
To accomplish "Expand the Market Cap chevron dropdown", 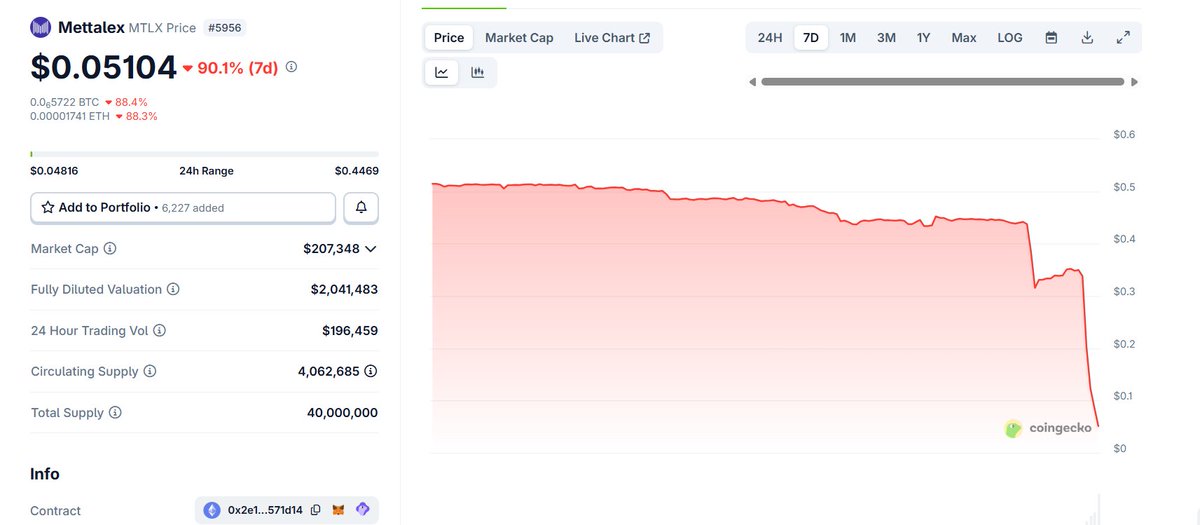I will pos(371,248).
